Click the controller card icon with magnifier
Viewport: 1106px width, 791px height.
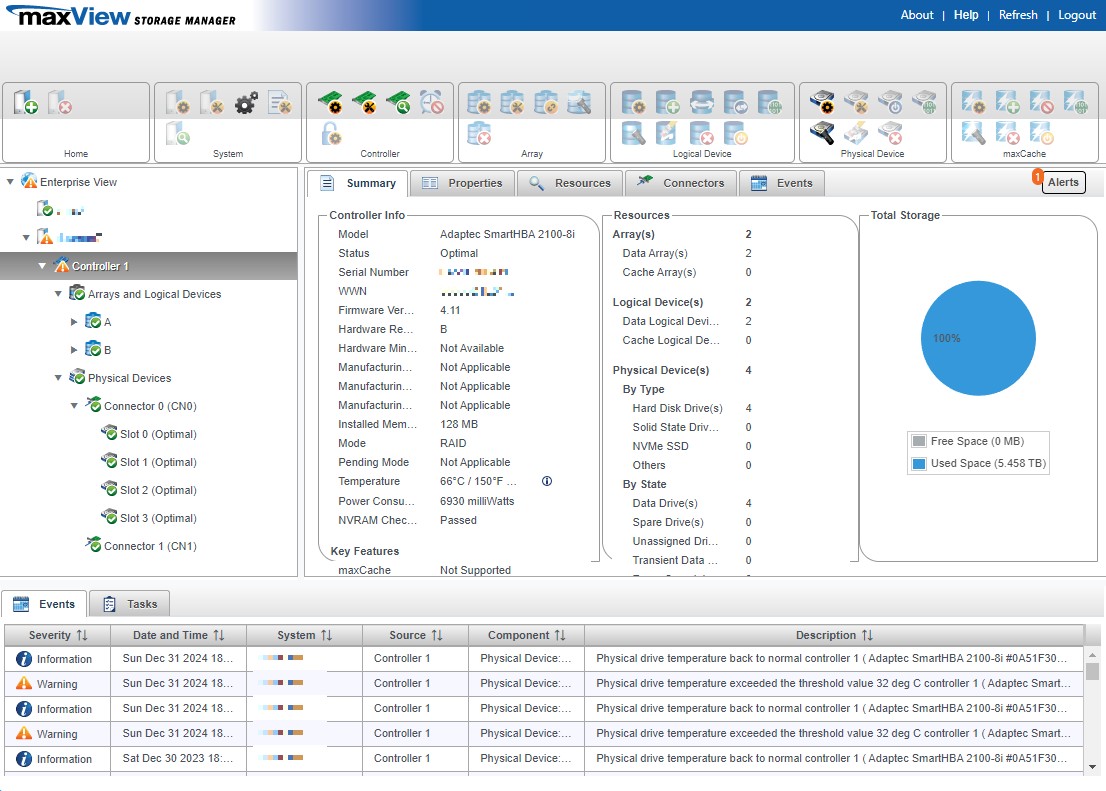[x=398, y=102]
